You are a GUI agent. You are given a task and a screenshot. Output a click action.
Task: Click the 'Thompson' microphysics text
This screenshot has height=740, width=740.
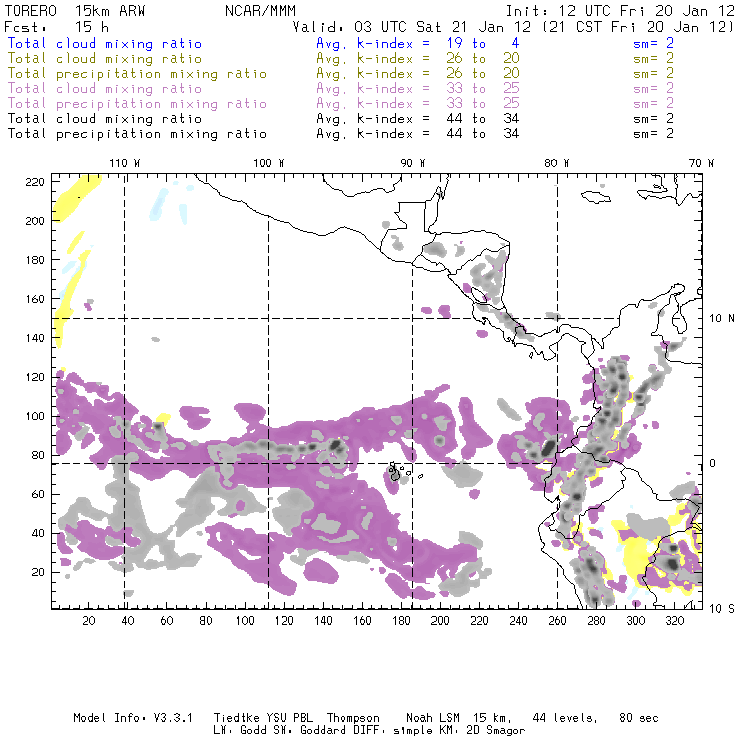coord(353,719)
